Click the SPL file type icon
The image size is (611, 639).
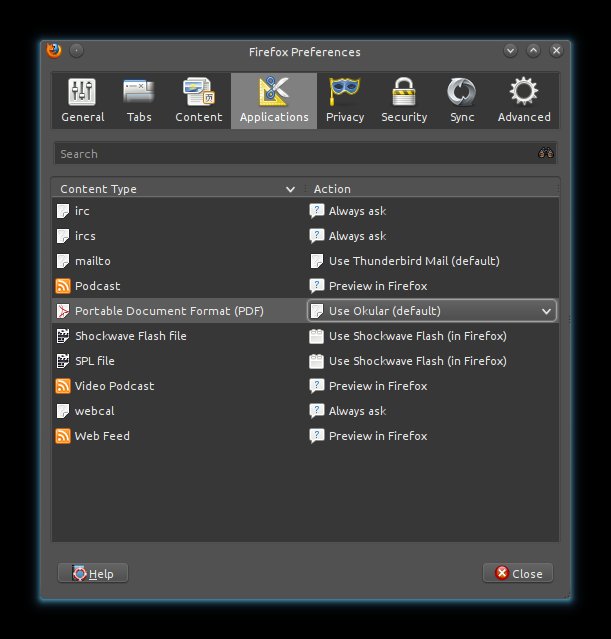click(63, 361)
